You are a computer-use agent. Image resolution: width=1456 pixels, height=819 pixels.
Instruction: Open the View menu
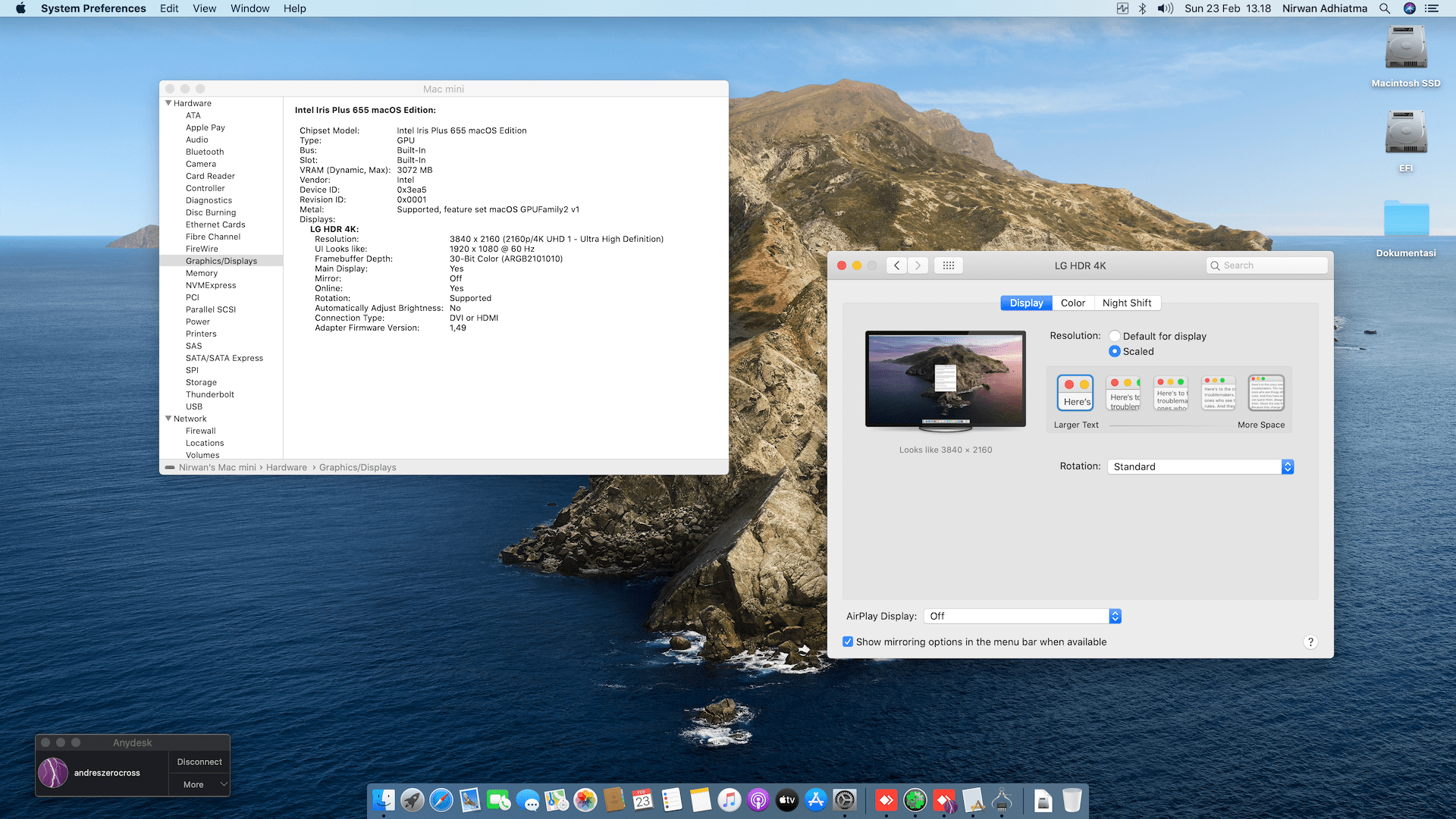pos(204,8)
